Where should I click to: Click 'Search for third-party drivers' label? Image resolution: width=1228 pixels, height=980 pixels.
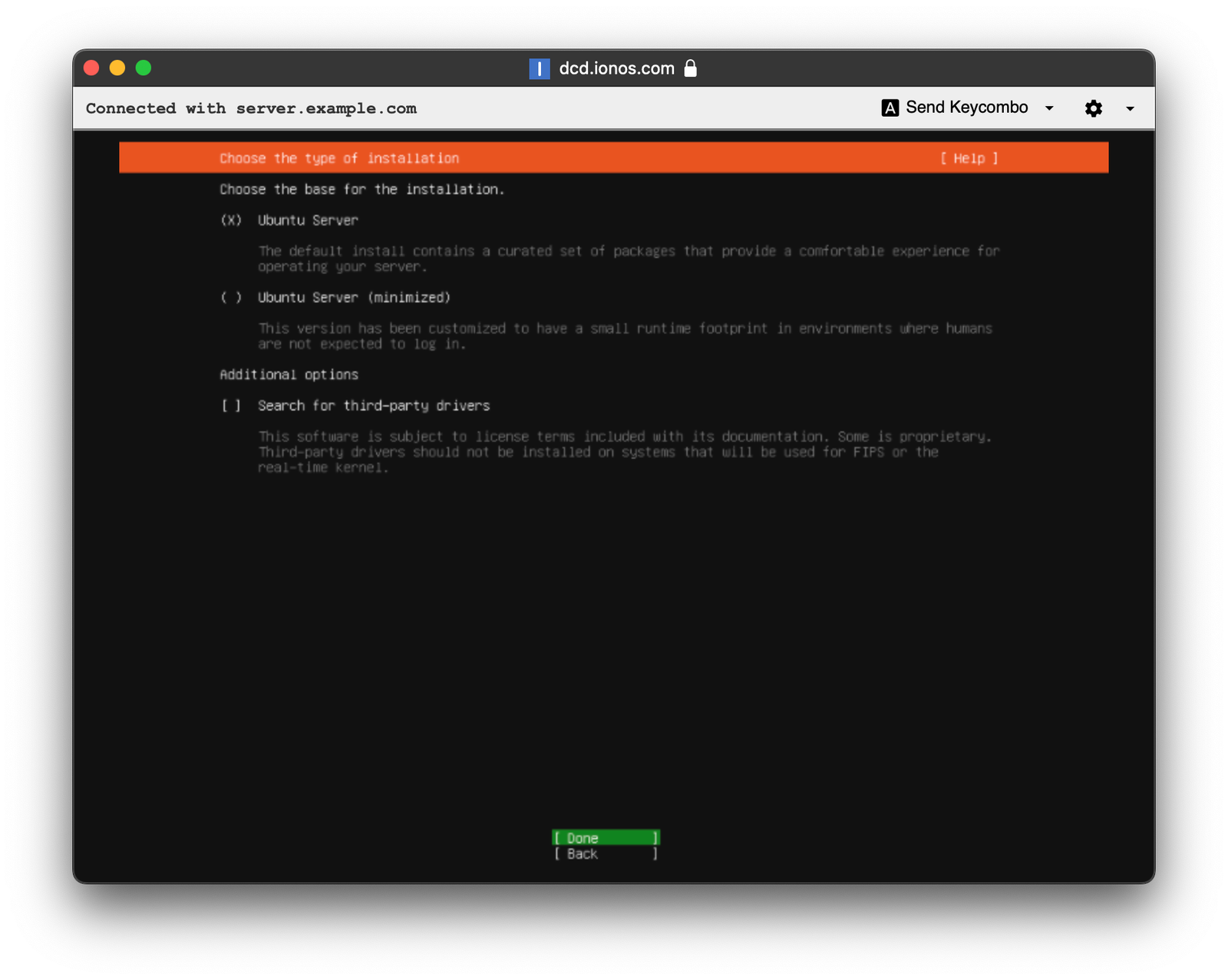point(374,405)
